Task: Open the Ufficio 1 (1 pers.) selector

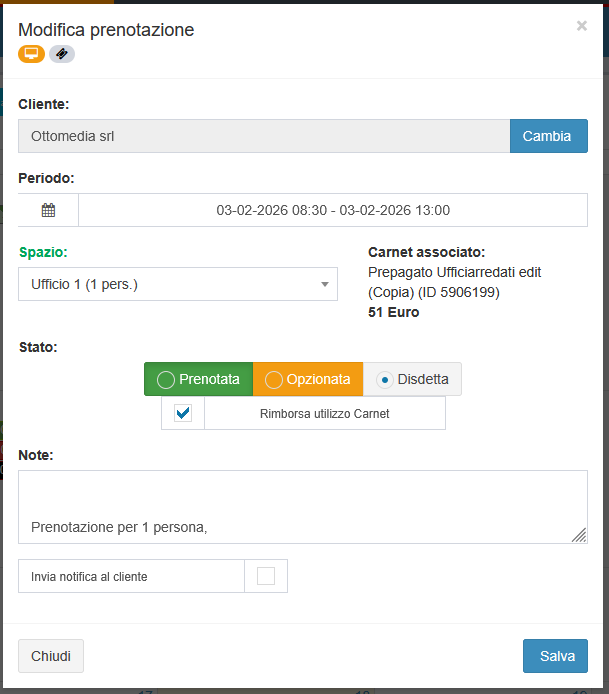Action: click(x=170, y=284)
